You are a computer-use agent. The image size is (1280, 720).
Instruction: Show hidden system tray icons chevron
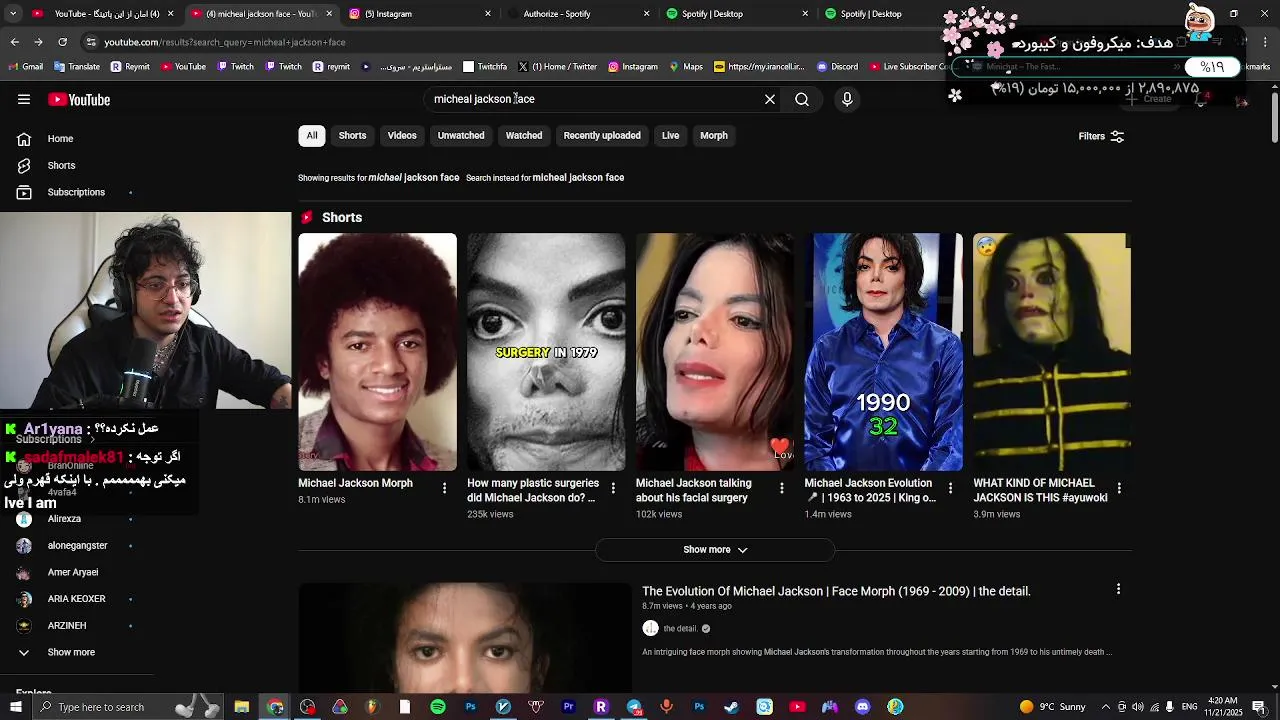(x=1104, y=707)
